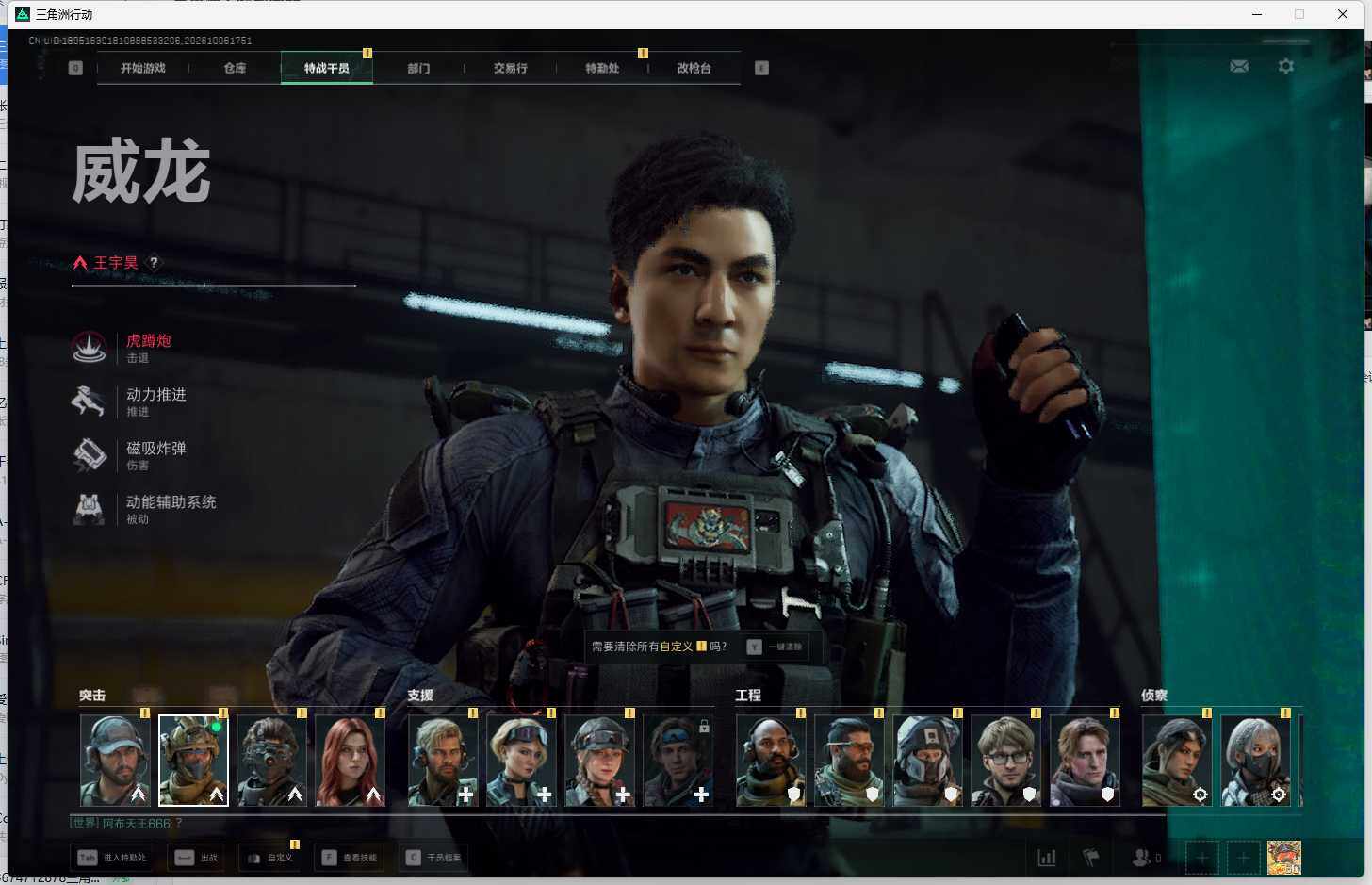The height and width of the screenshot is (885, 1372).
Task: Click the 出战 deploy button
Action: click(x=196, y=858)
